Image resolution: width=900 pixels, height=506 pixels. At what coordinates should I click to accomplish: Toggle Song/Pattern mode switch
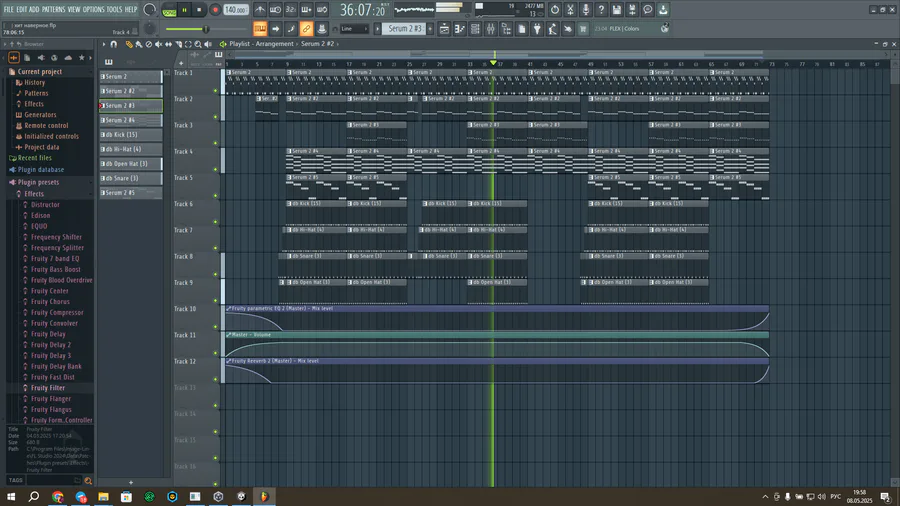click(169, 10)
